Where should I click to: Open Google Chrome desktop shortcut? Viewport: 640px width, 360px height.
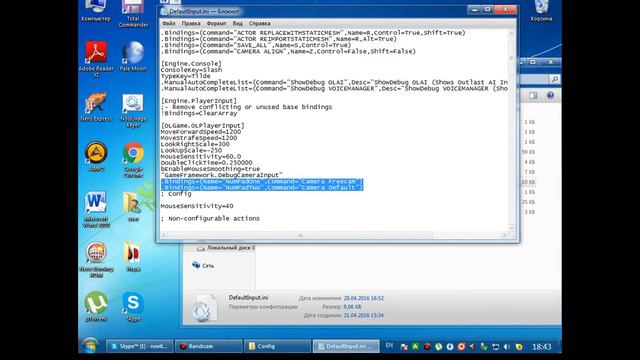(x=133, y=159)
